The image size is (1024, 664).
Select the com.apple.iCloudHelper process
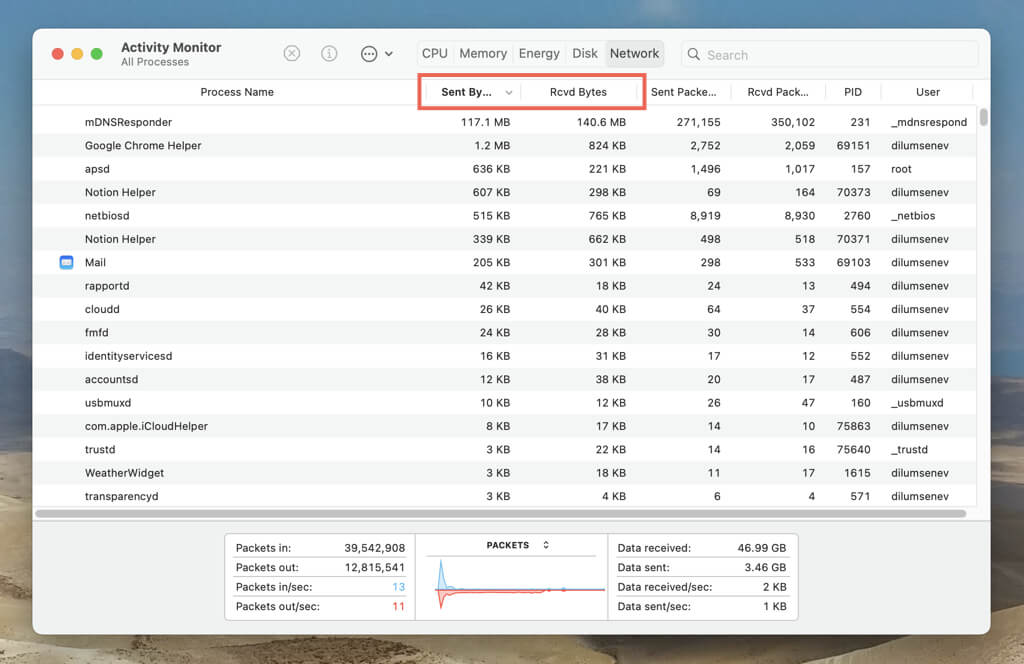pos(505,426)
